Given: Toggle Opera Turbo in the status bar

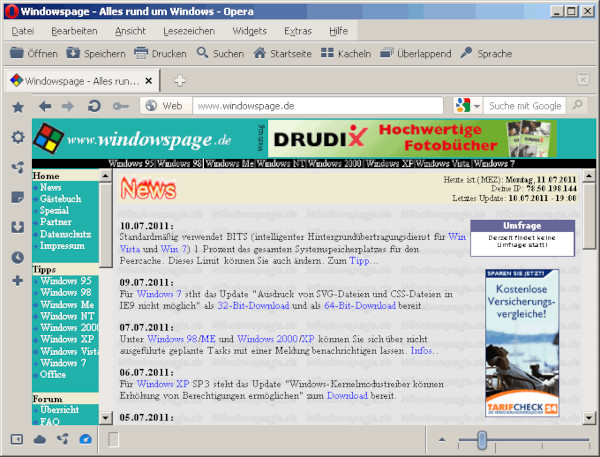Looking at the screenshot, I should point(85,439).
